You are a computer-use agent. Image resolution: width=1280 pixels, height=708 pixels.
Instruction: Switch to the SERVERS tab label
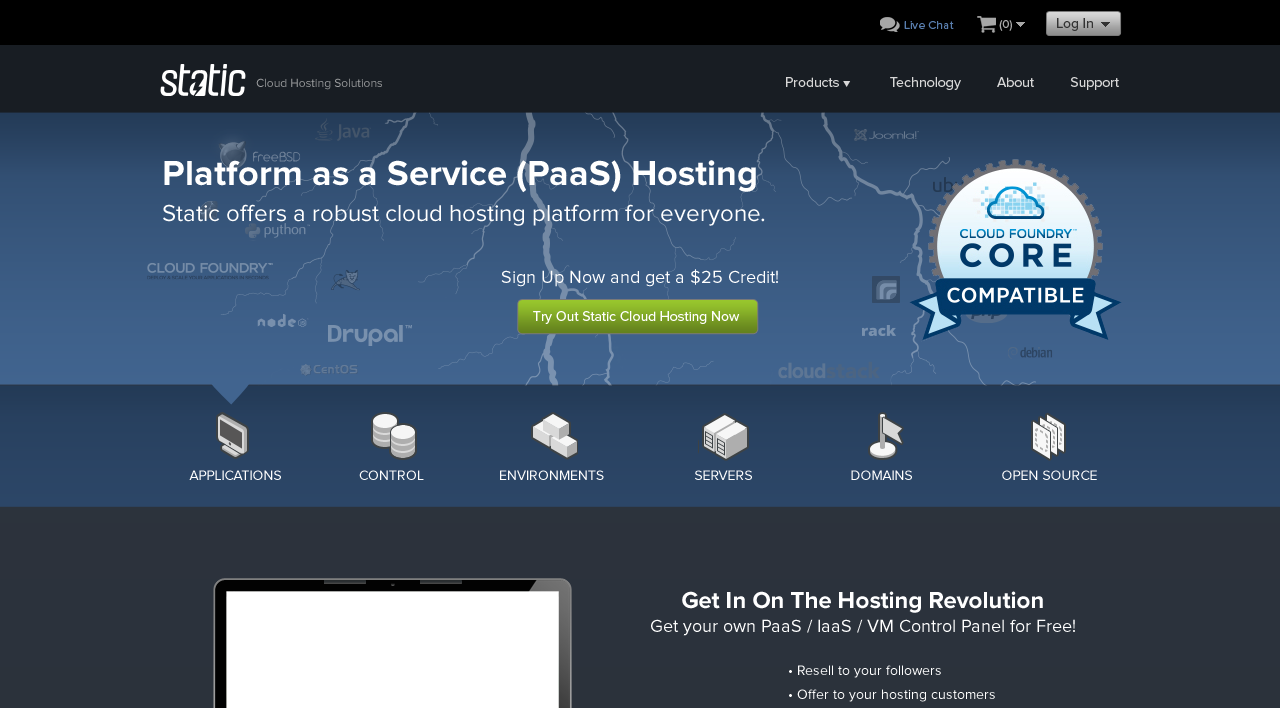[x=723, y=476]
